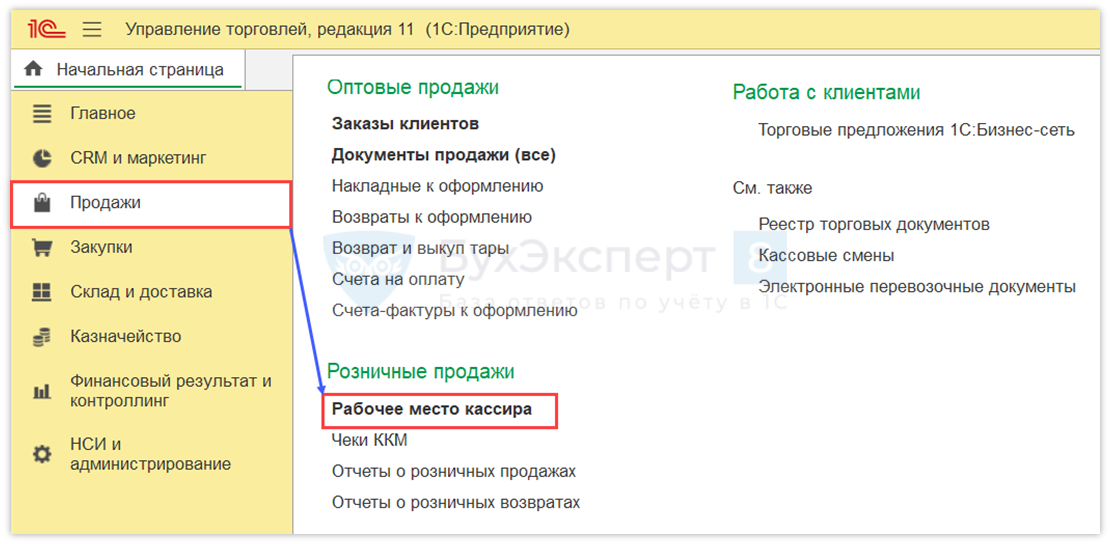
Task: Open the CRM и маркетинг section
Action: click(x=151, y=158)
